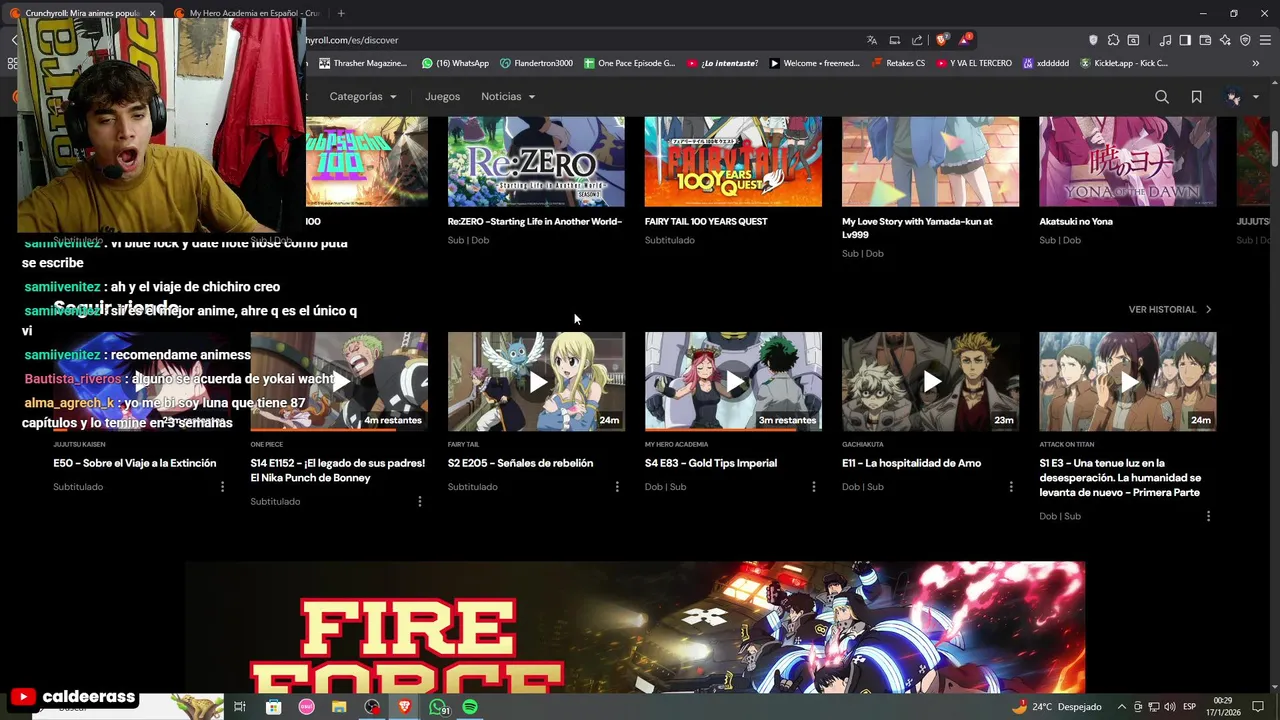The height and width of the screenshot is (720, 1280).
Task: Open One Pace Episode Guide bookmark
Action: (630, 63)
